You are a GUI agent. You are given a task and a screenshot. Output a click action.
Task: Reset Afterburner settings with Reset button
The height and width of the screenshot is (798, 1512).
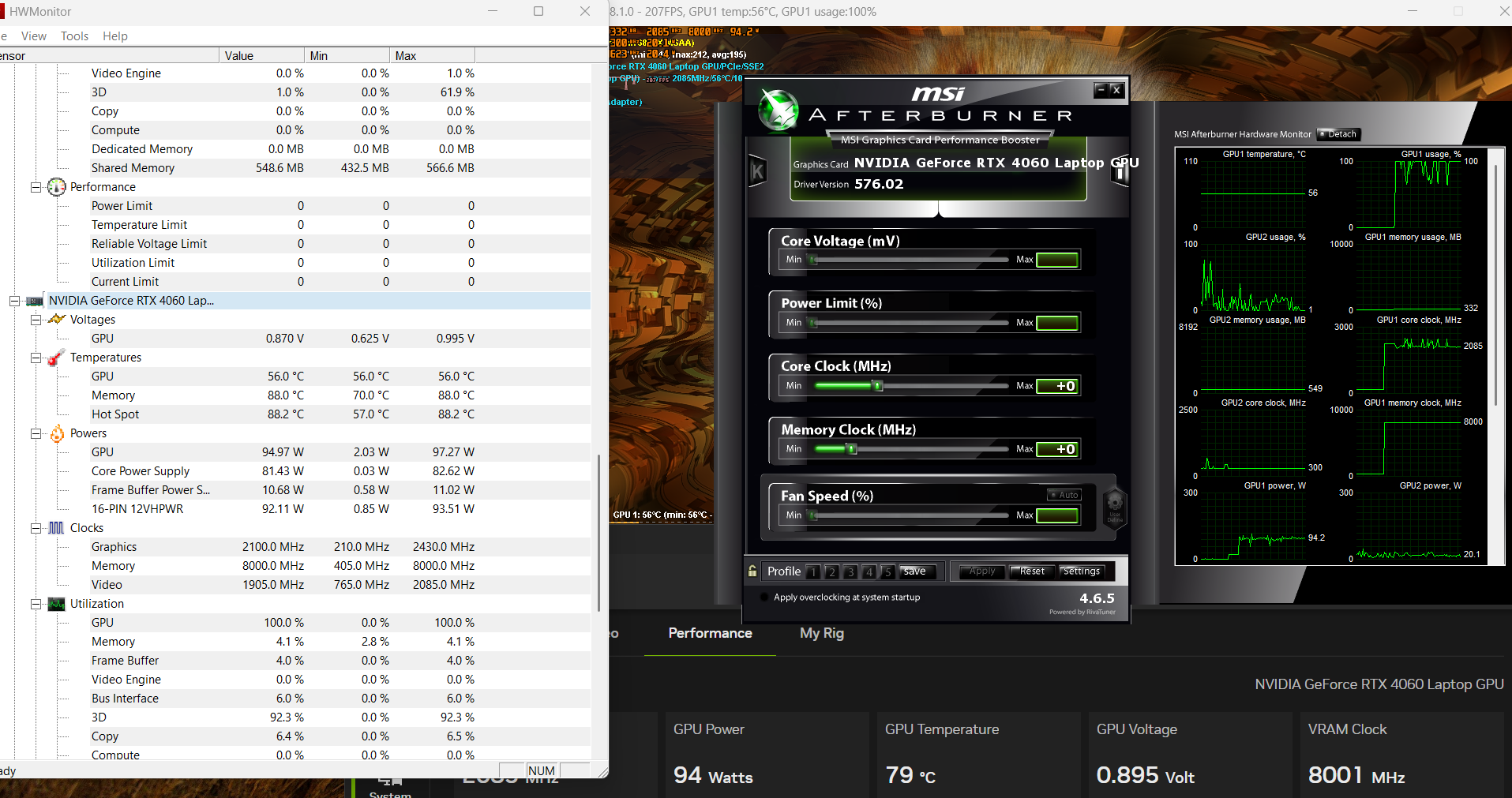1032,571
